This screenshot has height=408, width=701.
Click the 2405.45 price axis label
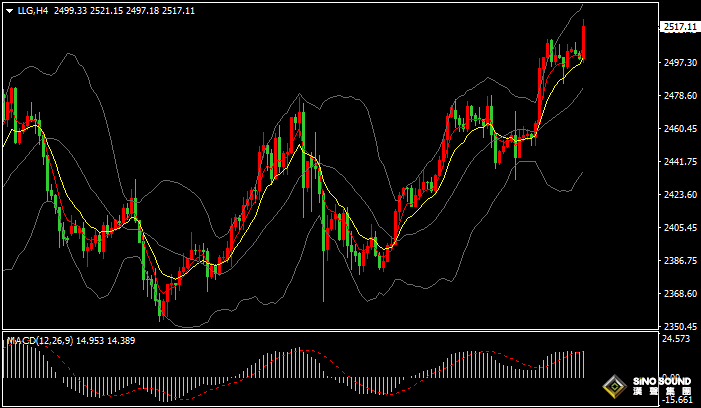[x=679, y=228]
